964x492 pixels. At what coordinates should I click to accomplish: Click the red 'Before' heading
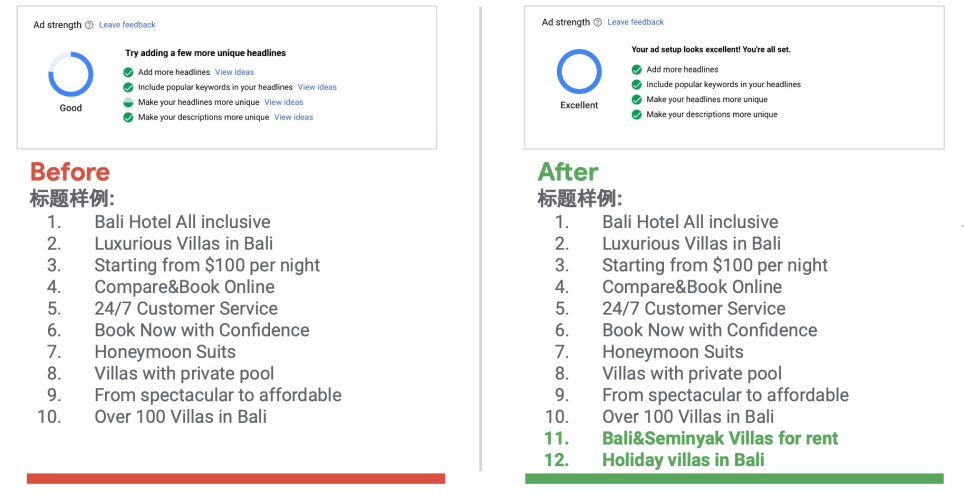pyautogui.click(x=69, y=171)
